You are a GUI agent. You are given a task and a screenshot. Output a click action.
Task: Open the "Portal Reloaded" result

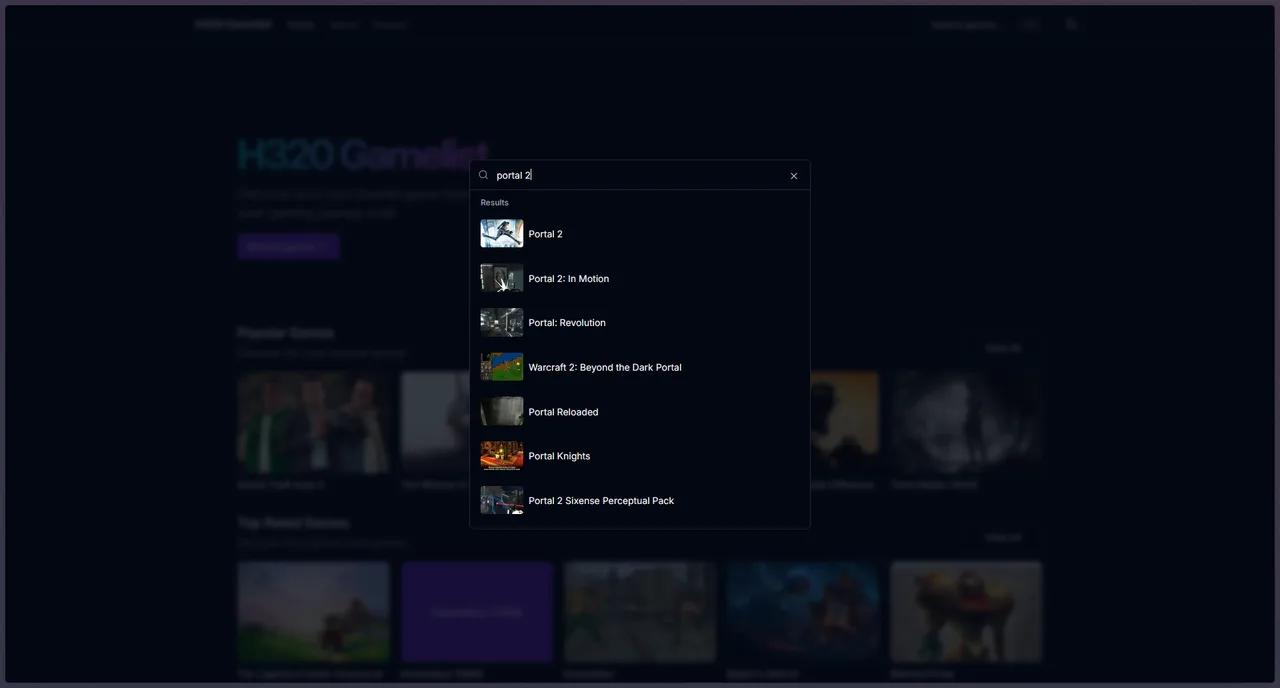point(640,412)
